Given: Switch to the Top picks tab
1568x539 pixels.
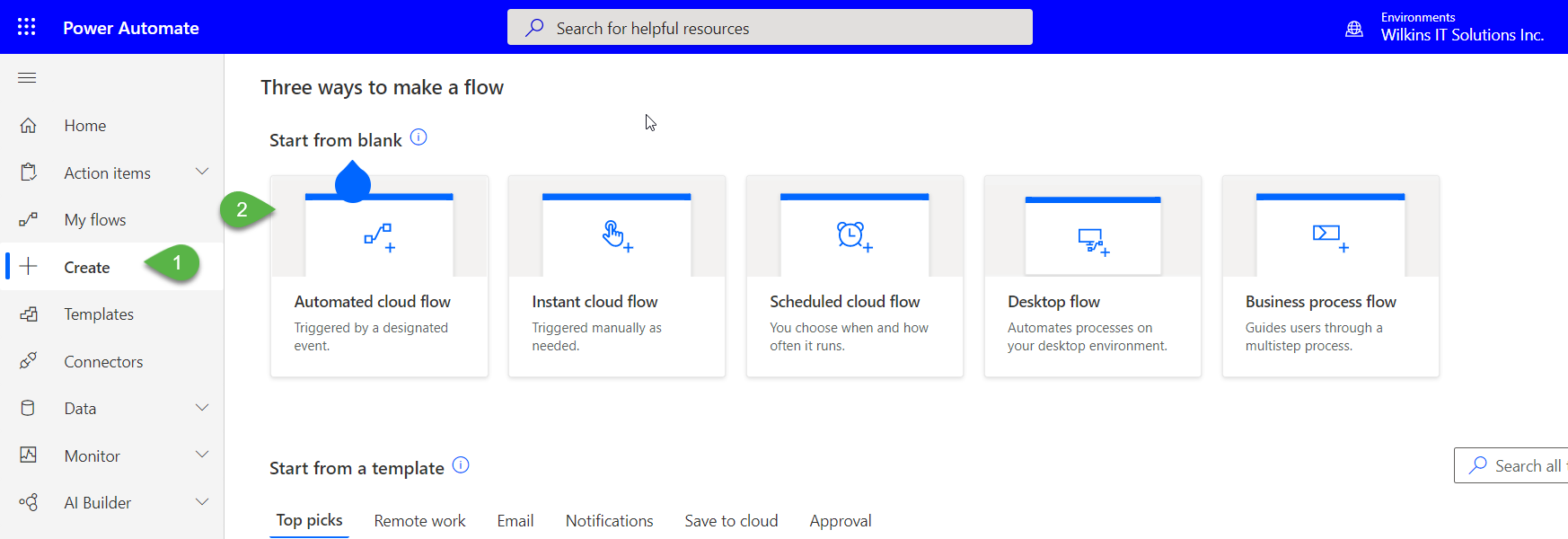Looking at the screenshot, I should click(x=309, y=520).
